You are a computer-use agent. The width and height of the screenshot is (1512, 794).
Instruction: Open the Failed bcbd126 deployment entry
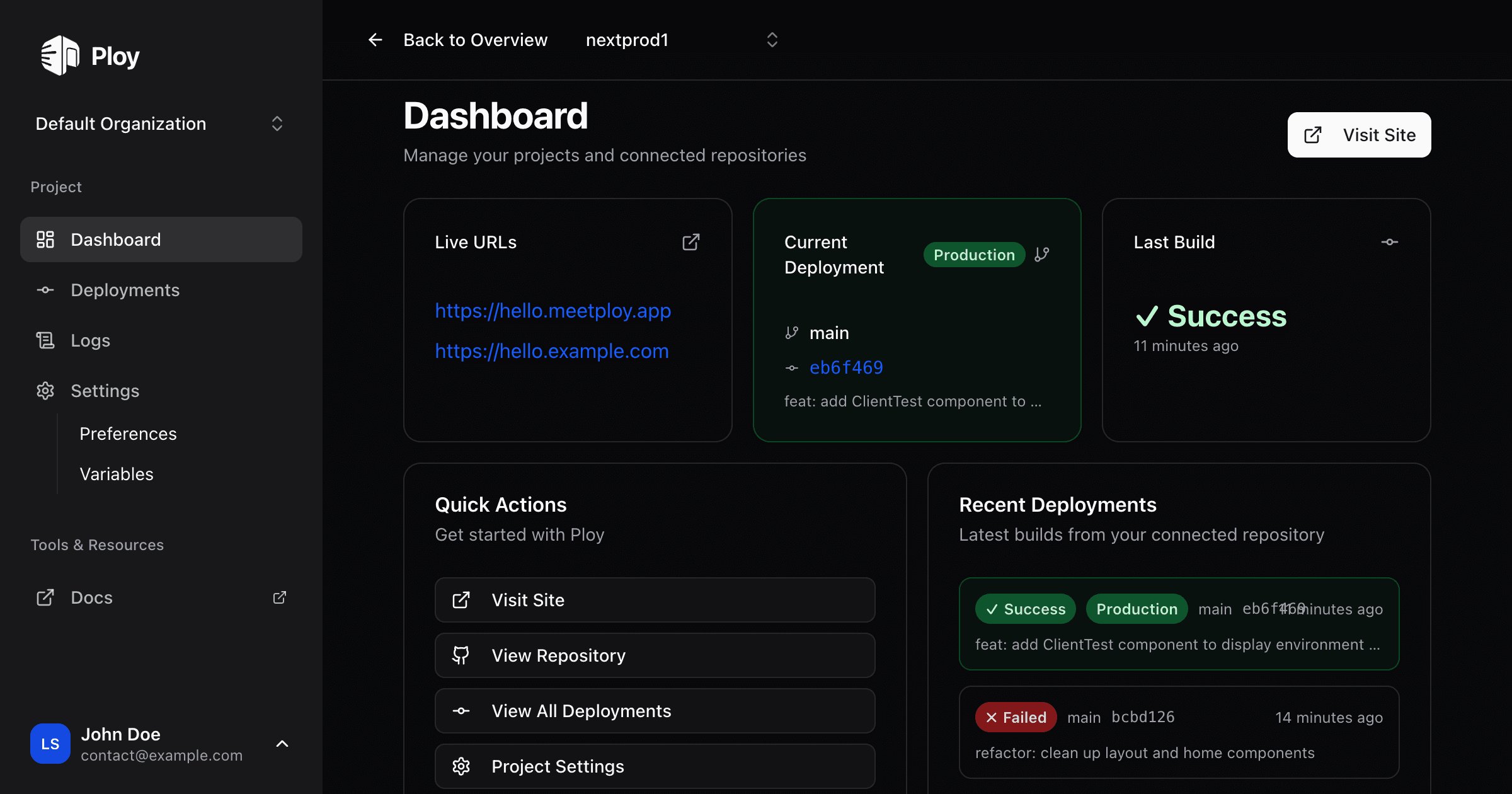(x=1178, y=732)
